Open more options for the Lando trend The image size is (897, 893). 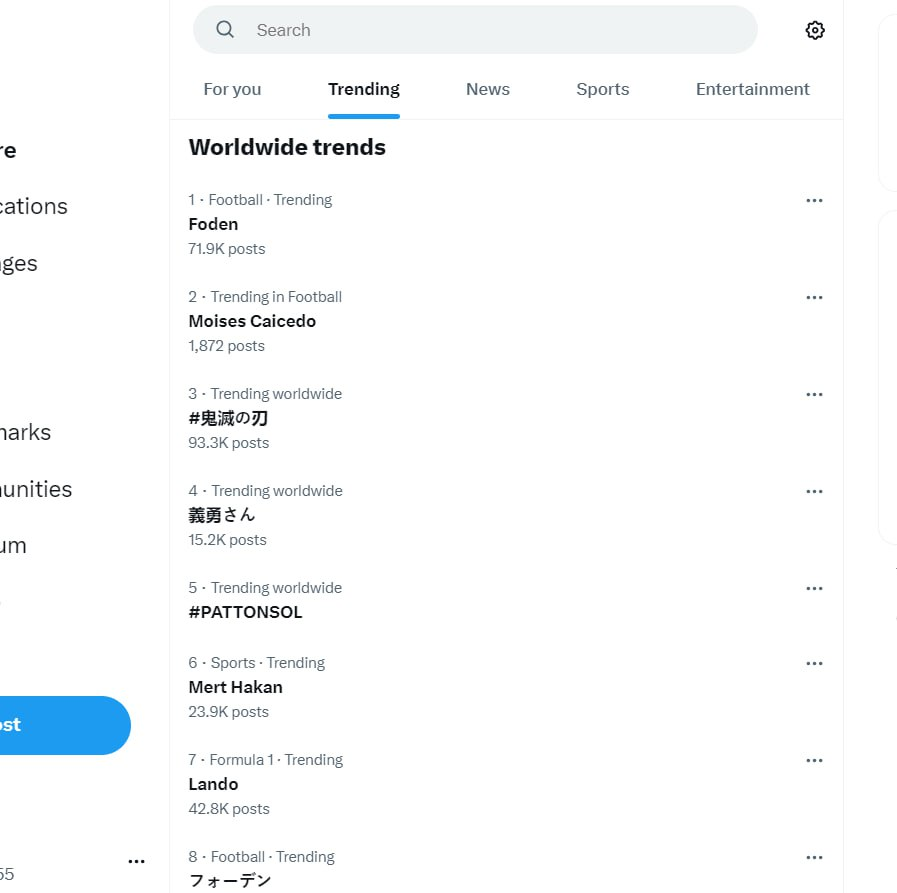(814, 760)
